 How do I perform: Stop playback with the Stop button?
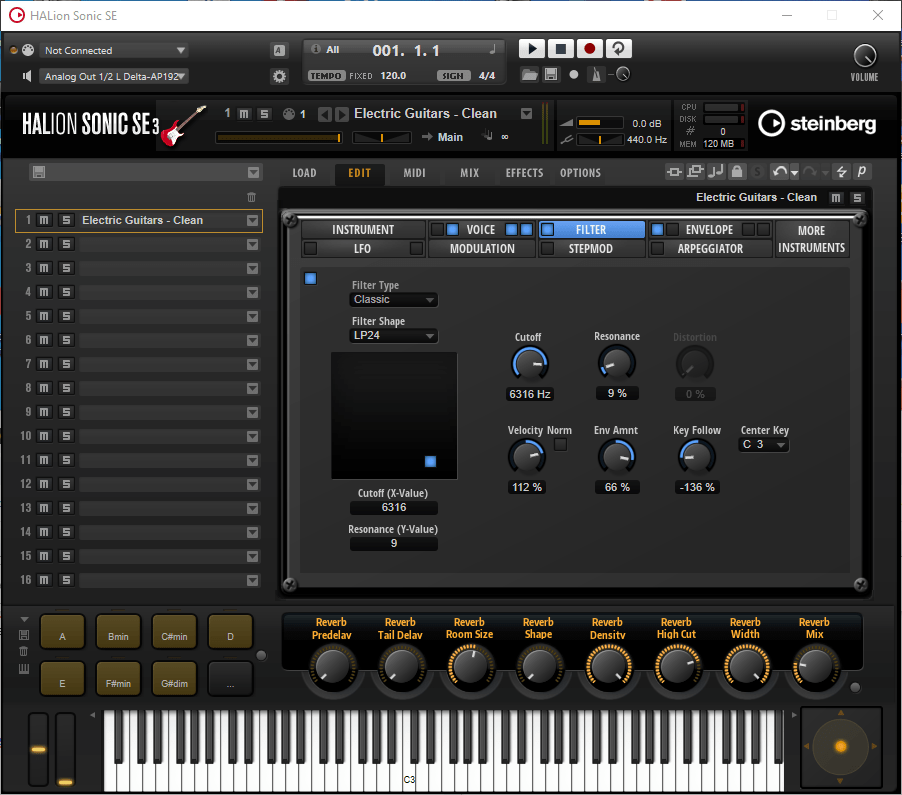coord(561,49)
